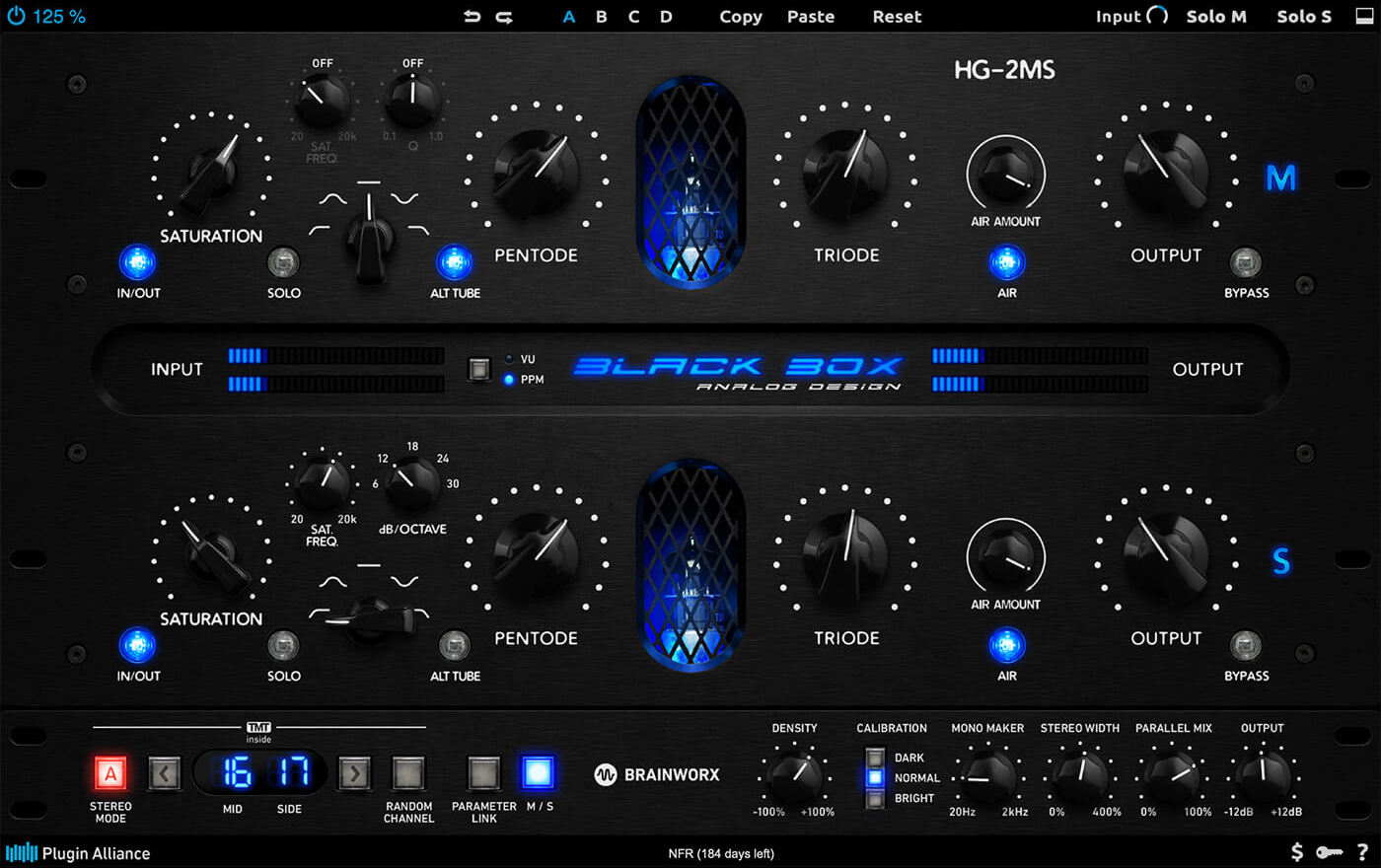
Task: Open the dollar sign store icon
Action: [x=1297, y=851]
